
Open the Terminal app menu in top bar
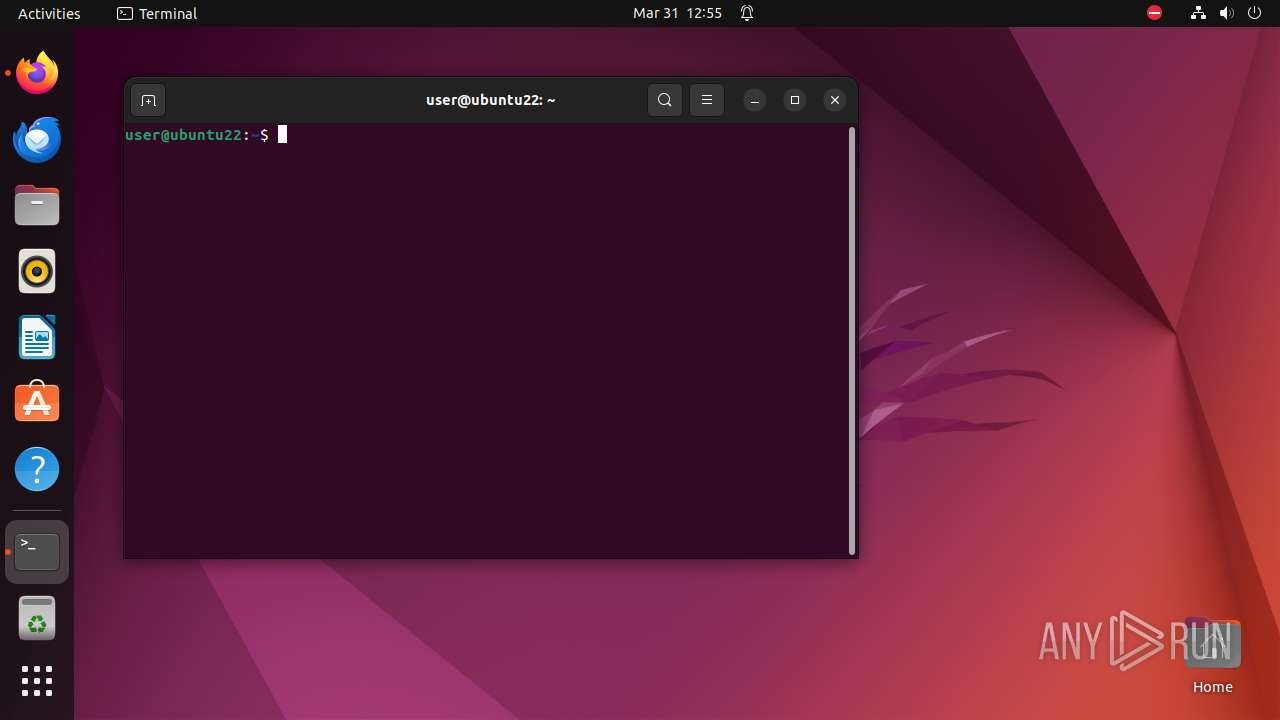pyautogui.click(x=157, y=14)
